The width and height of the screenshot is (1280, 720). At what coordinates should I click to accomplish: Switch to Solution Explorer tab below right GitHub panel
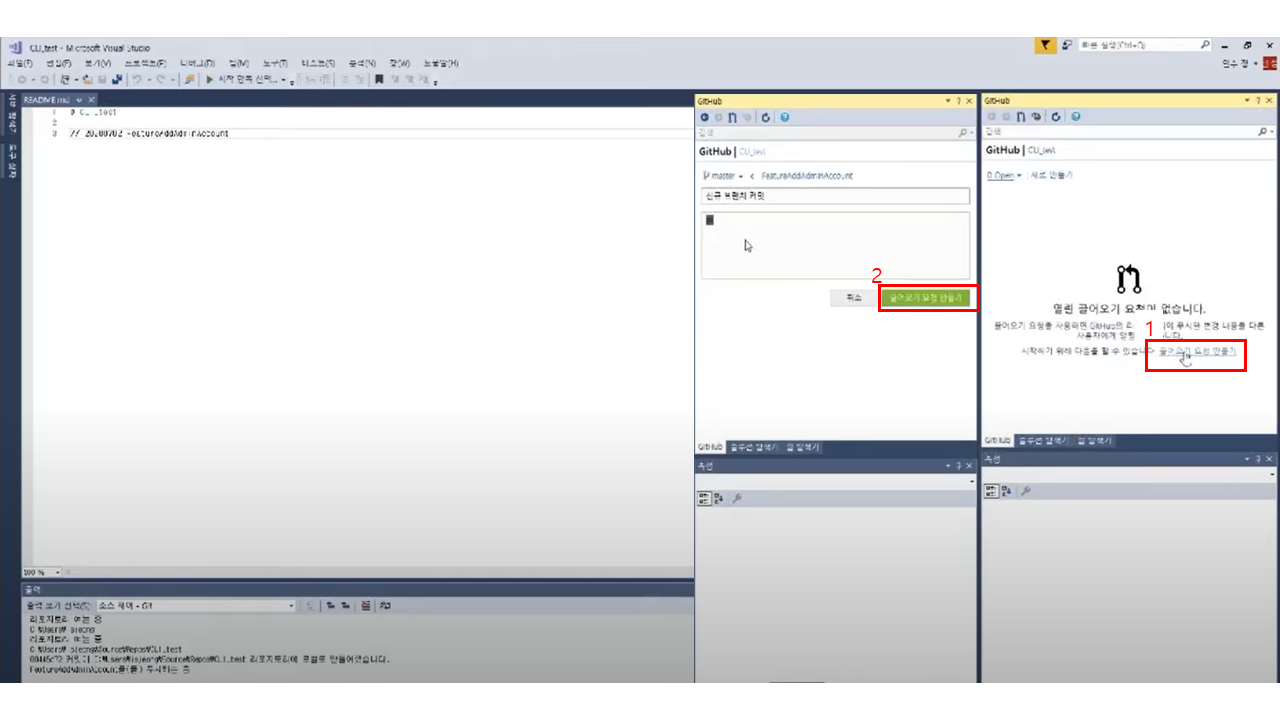(1043, 440)
